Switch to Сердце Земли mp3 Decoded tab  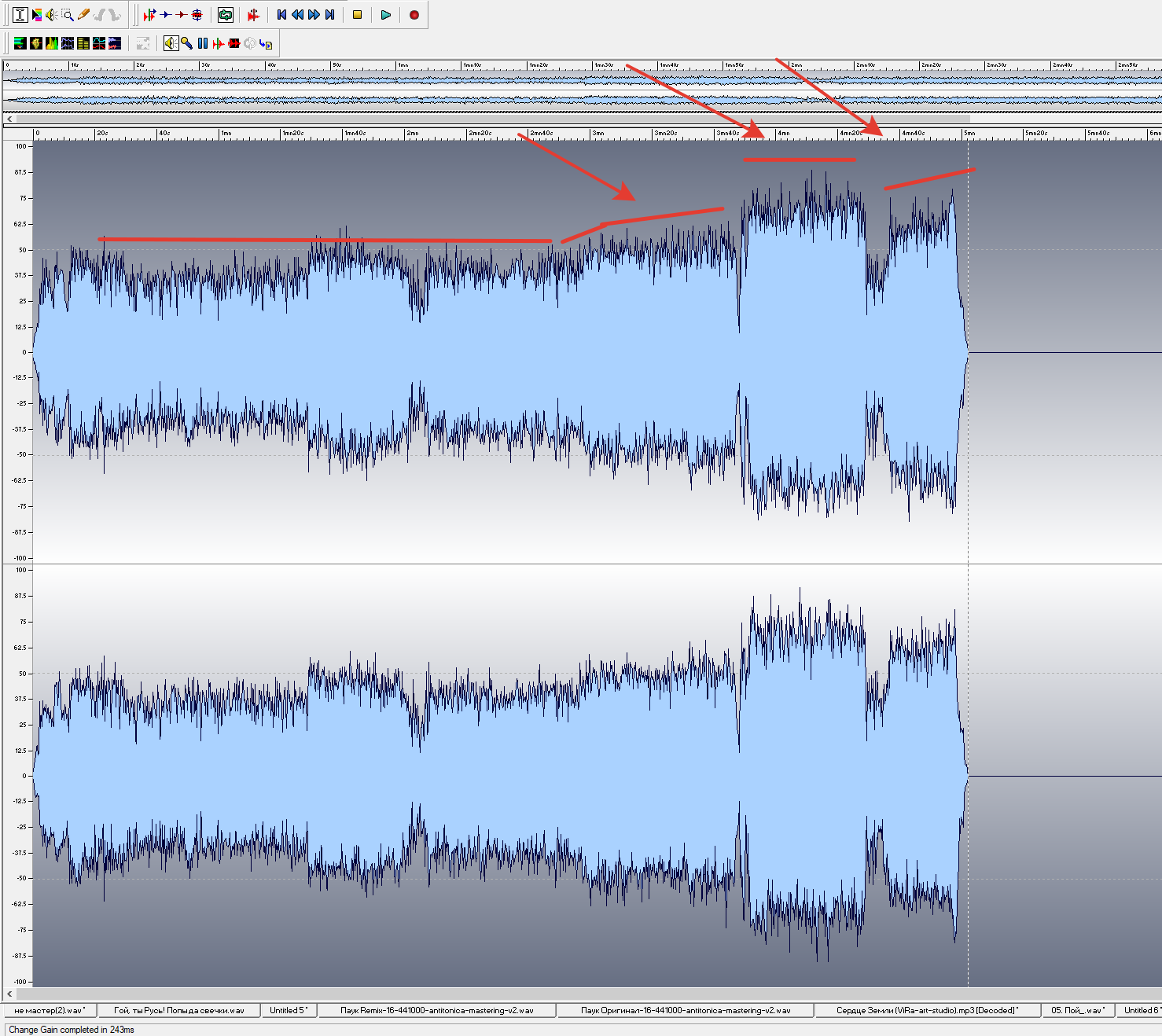[927, 1010]
